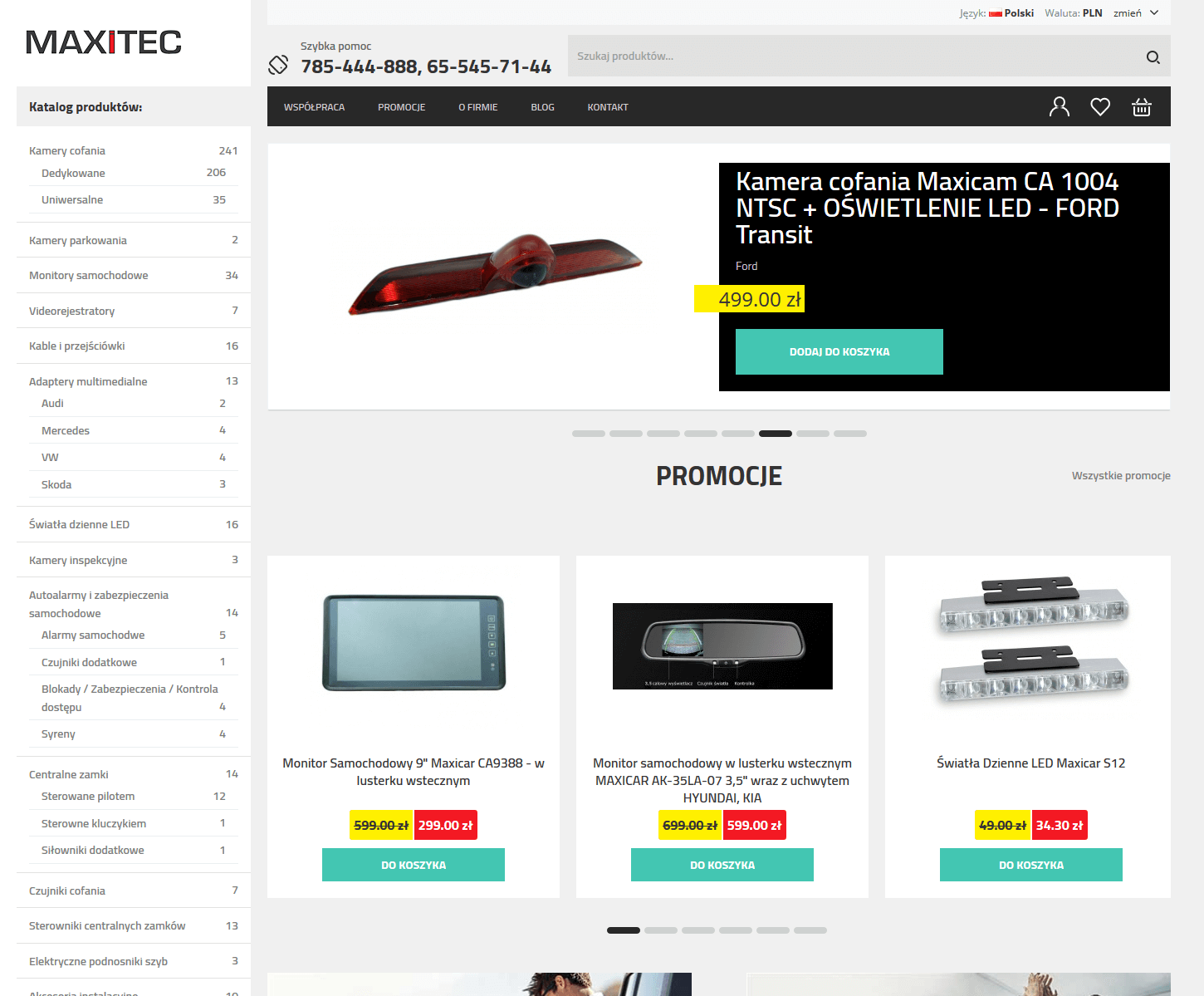The width and height of the screenshot is (1204, 996).
Task: Open the KONTAKT menu item
Action: (x=608, y=107)
